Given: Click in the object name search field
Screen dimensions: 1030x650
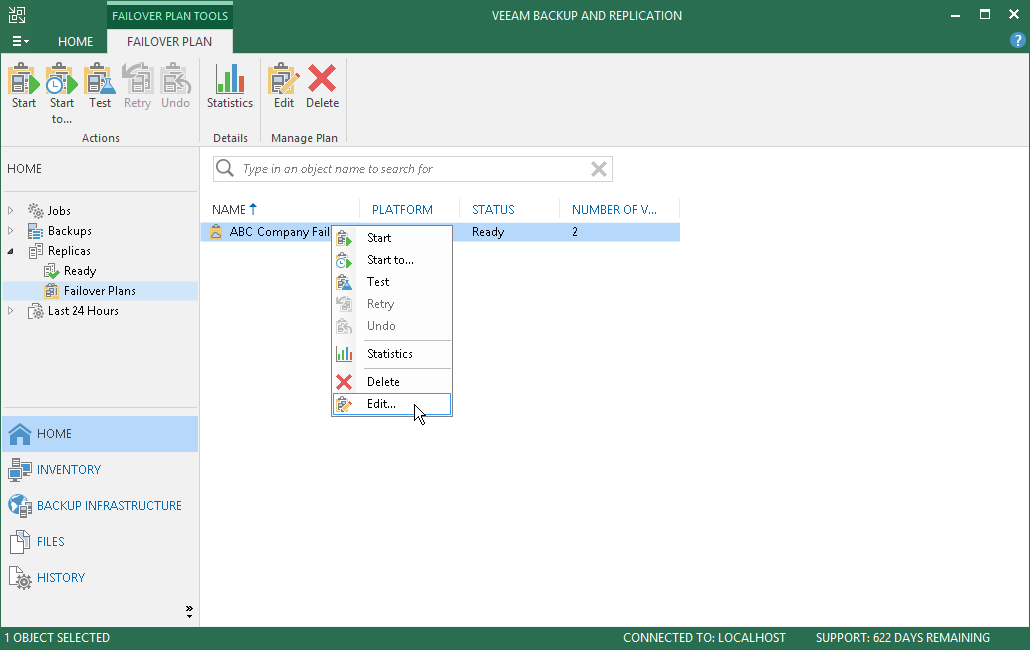Looking at the screenshot, I should pyautogui.click(x=414, y=169).
